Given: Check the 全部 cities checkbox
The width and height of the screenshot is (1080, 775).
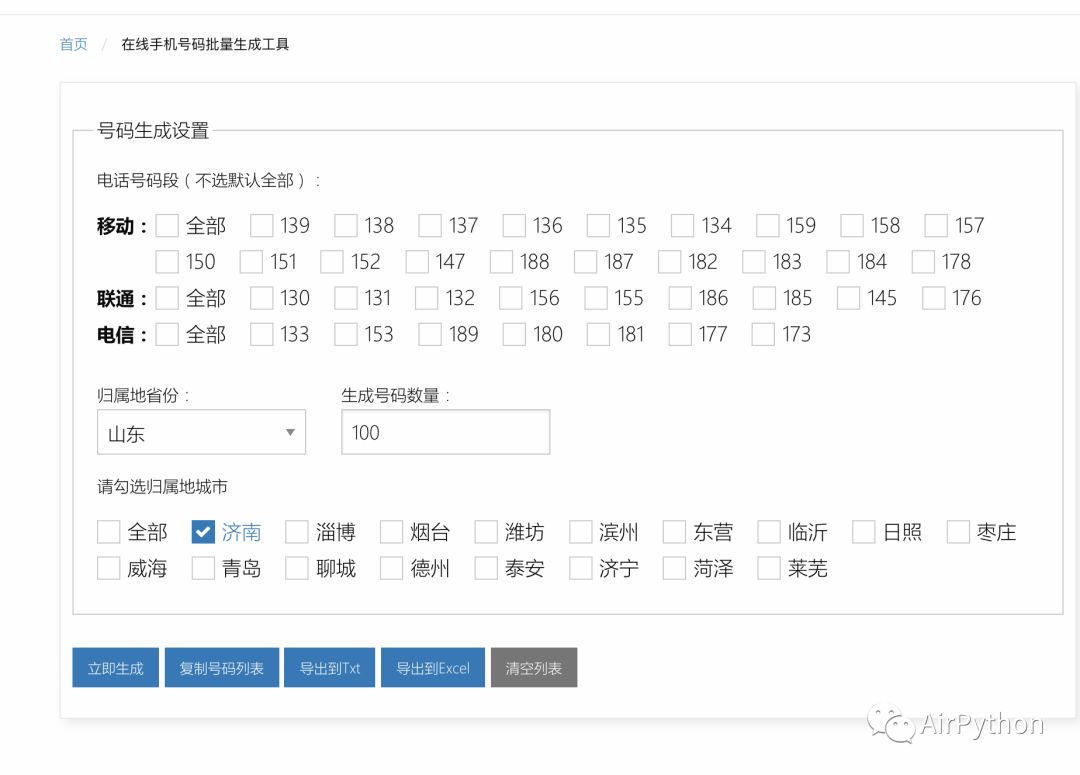Looking at the screenshot, I should [x=108, y=532].
